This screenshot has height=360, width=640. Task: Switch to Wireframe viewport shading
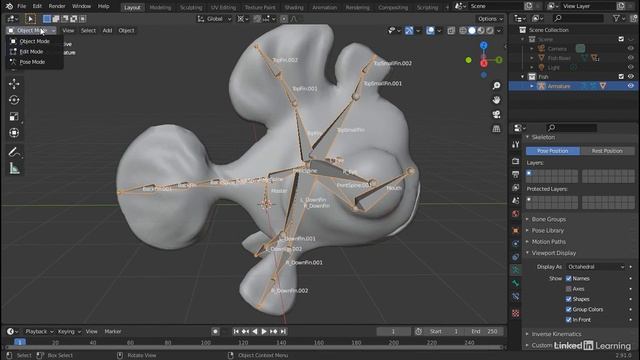point(463,31)
